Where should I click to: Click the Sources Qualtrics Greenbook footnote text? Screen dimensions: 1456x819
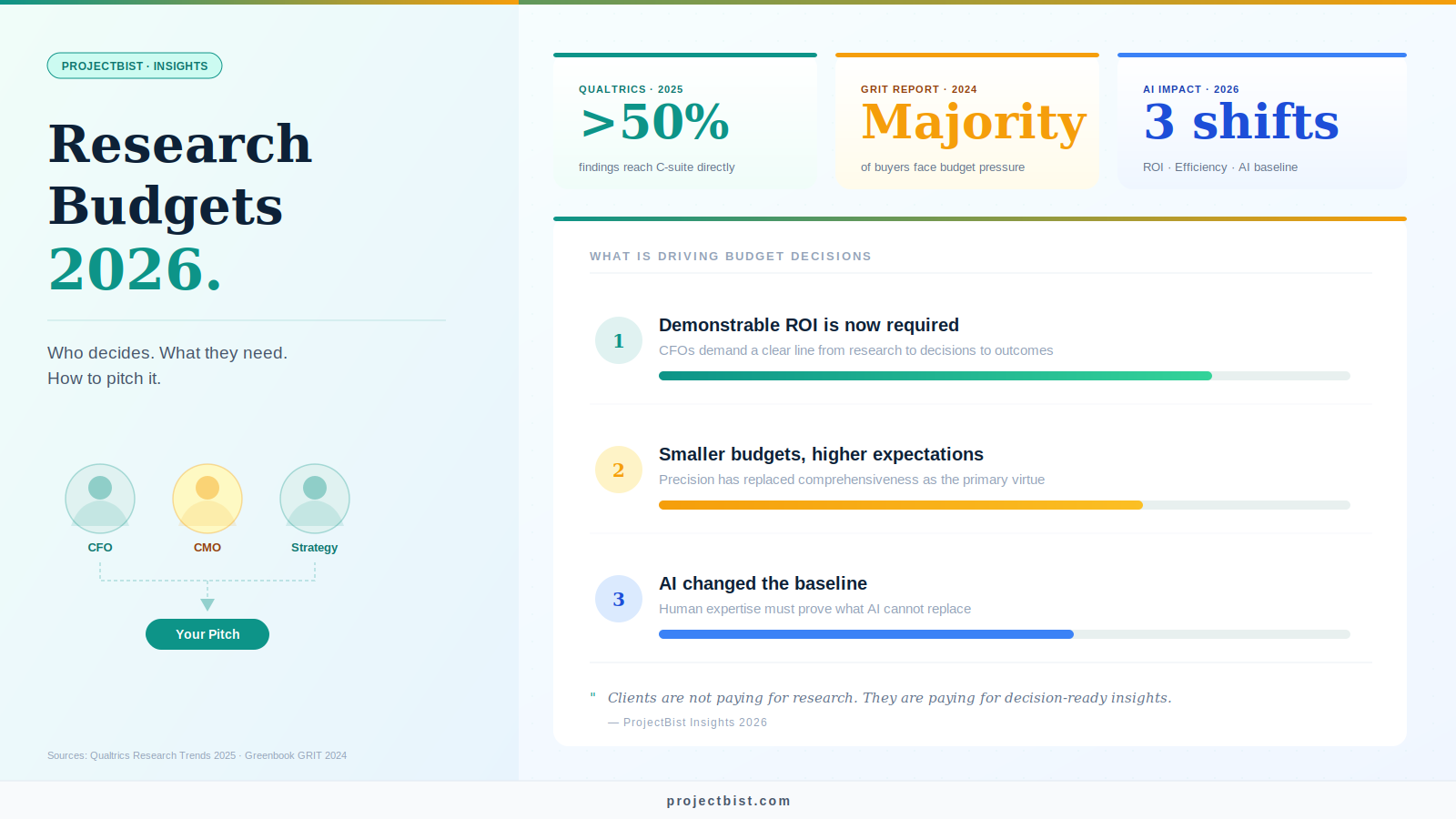tap(197, 755)
